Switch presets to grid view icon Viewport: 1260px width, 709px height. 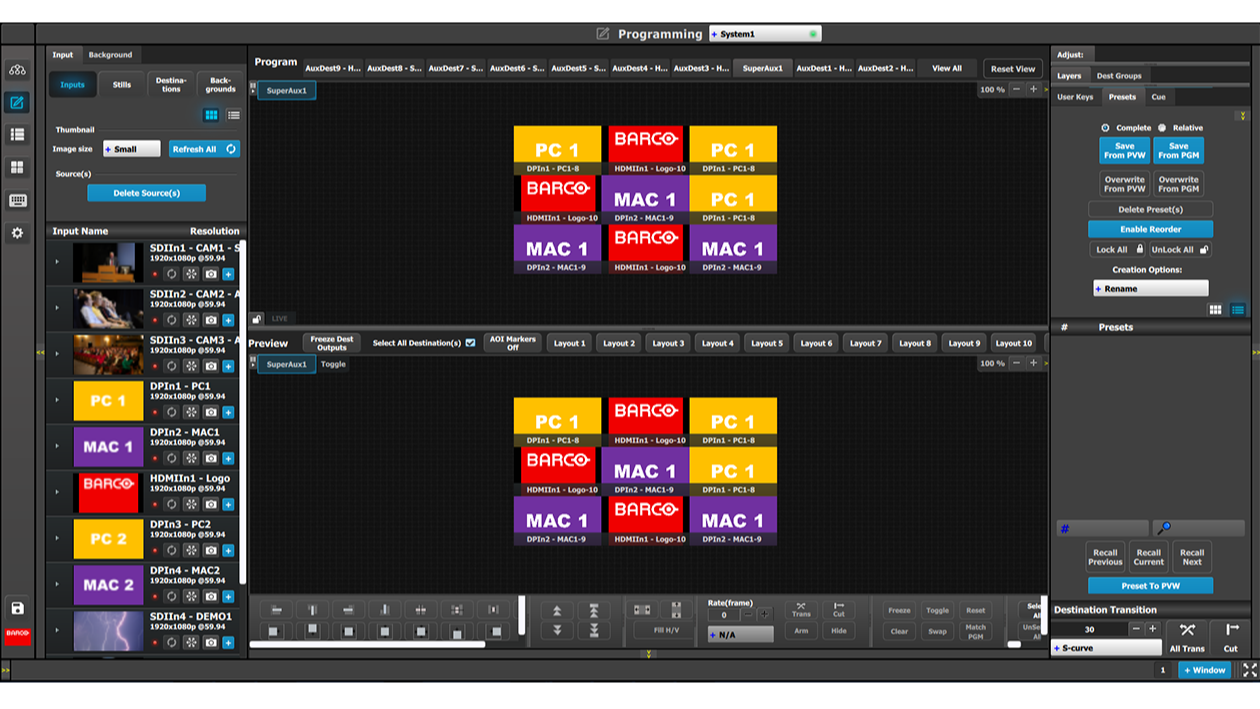pyautogui.click(x=1216, y=310)
